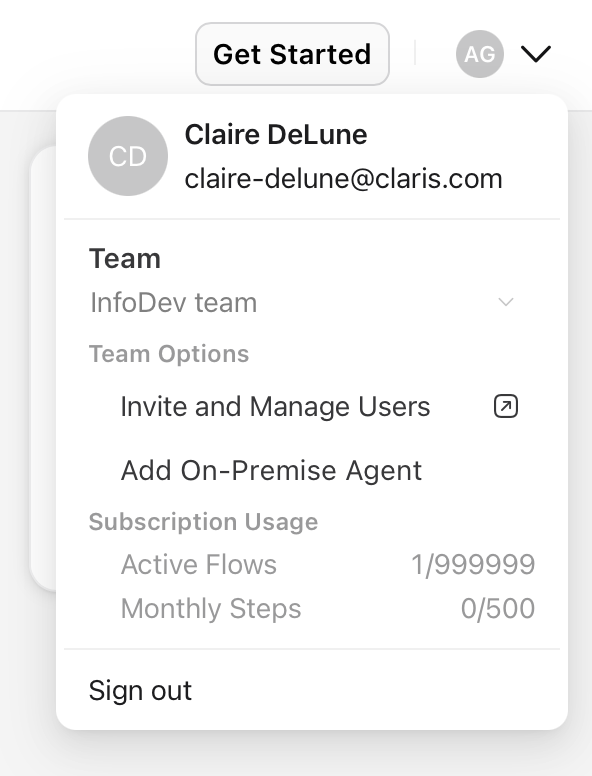Click the 1/999999 flows usage value
The height and width of the screenshot is (776, 592).
pos(473,565)
